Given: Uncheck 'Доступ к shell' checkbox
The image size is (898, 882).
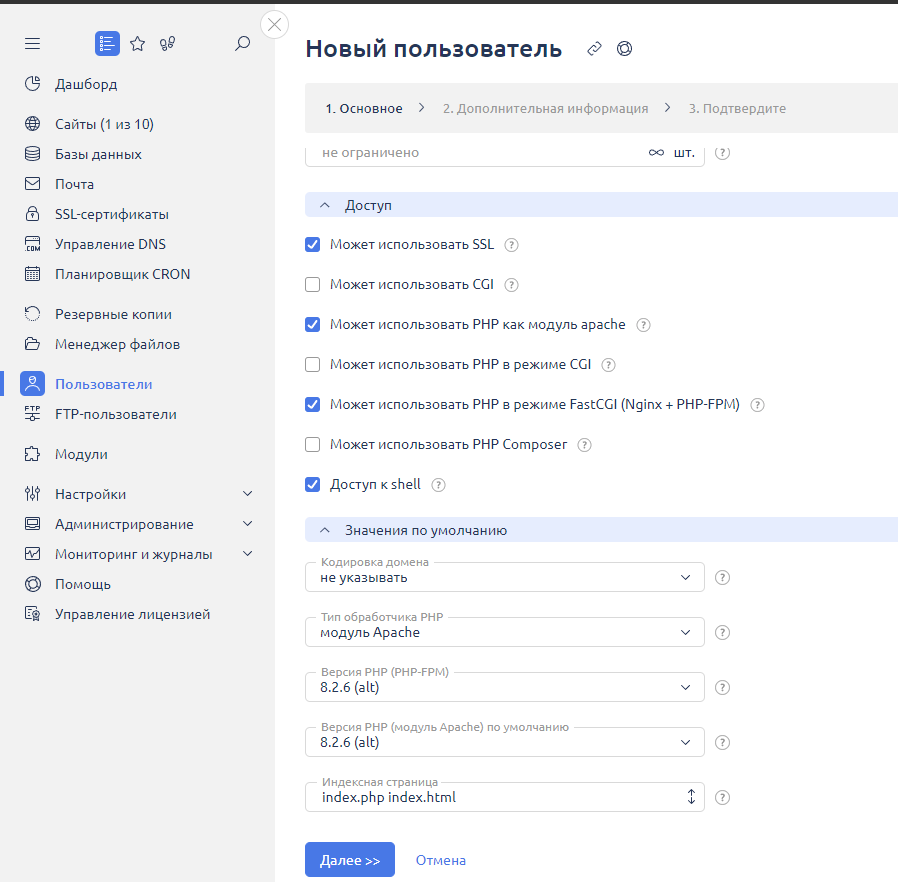Looking at the screenshot, I should pos(312,485).
